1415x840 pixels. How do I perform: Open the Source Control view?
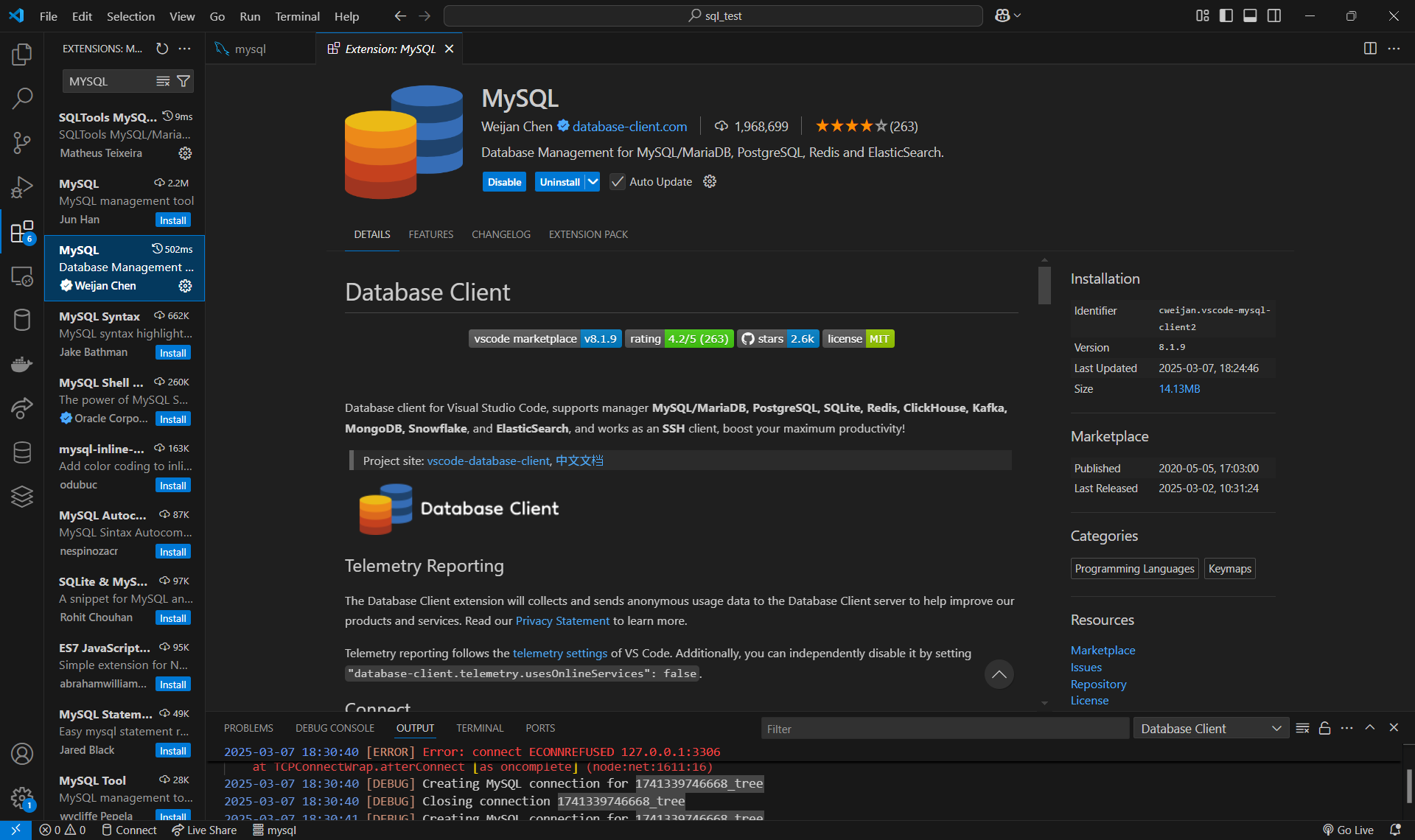pos(22,142)
